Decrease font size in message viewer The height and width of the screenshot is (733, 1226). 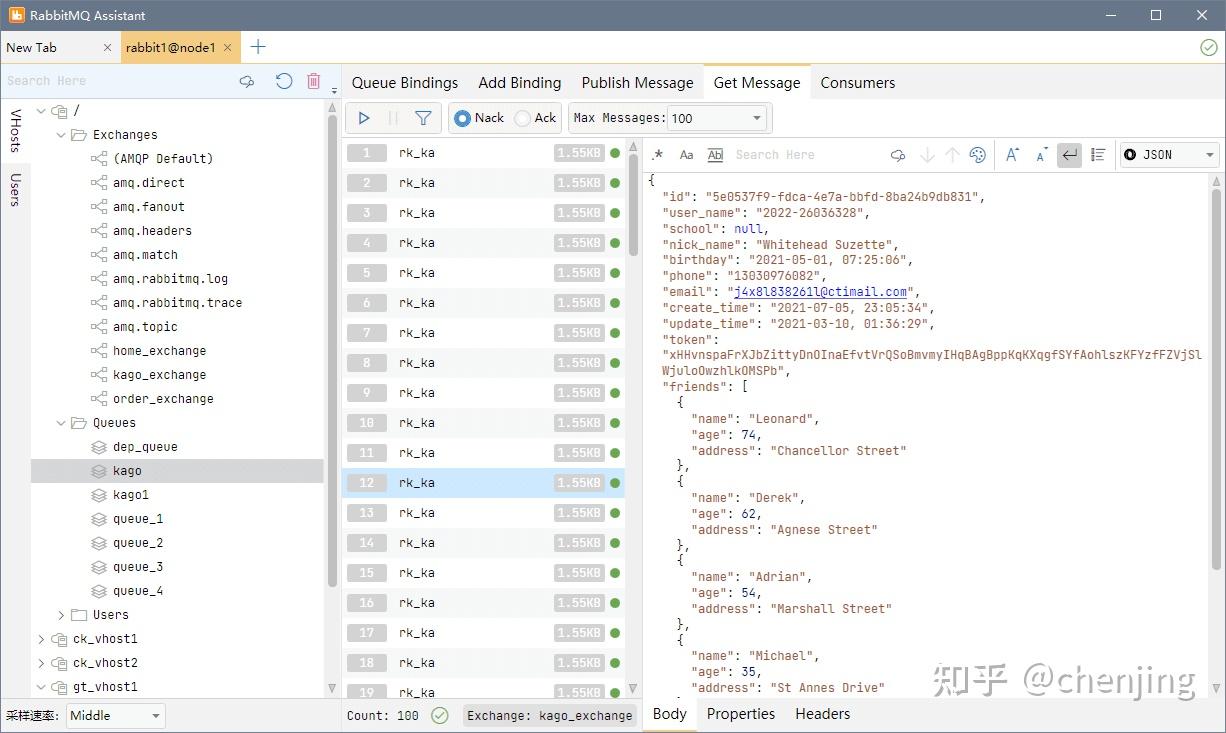(x=1041, y=155)
